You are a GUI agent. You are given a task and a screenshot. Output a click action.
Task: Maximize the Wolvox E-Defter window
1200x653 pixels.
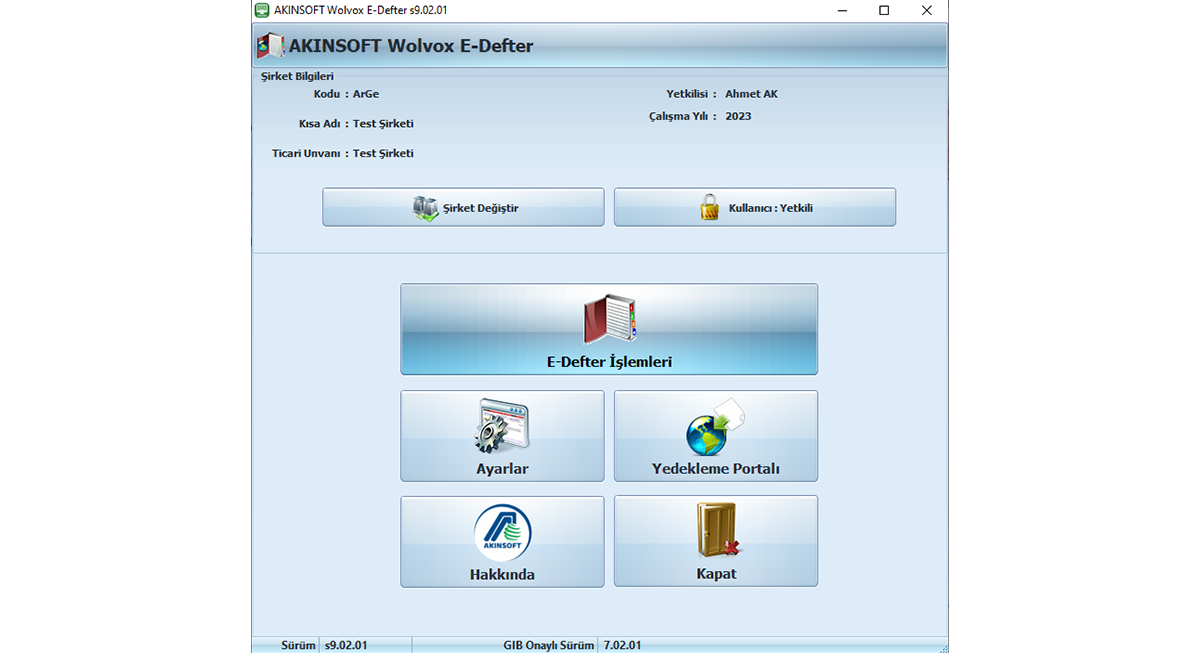pos(884,10)
